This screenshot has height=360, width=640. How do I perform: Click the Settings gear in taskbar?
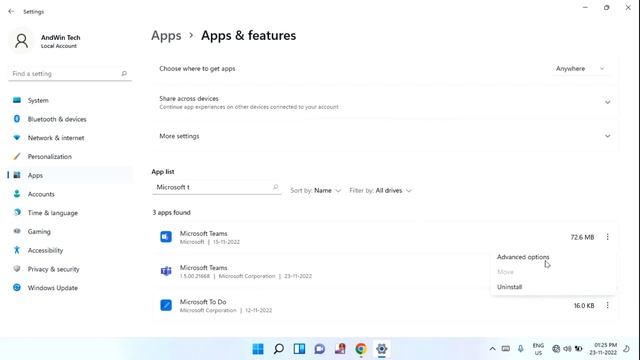[381, 349]
